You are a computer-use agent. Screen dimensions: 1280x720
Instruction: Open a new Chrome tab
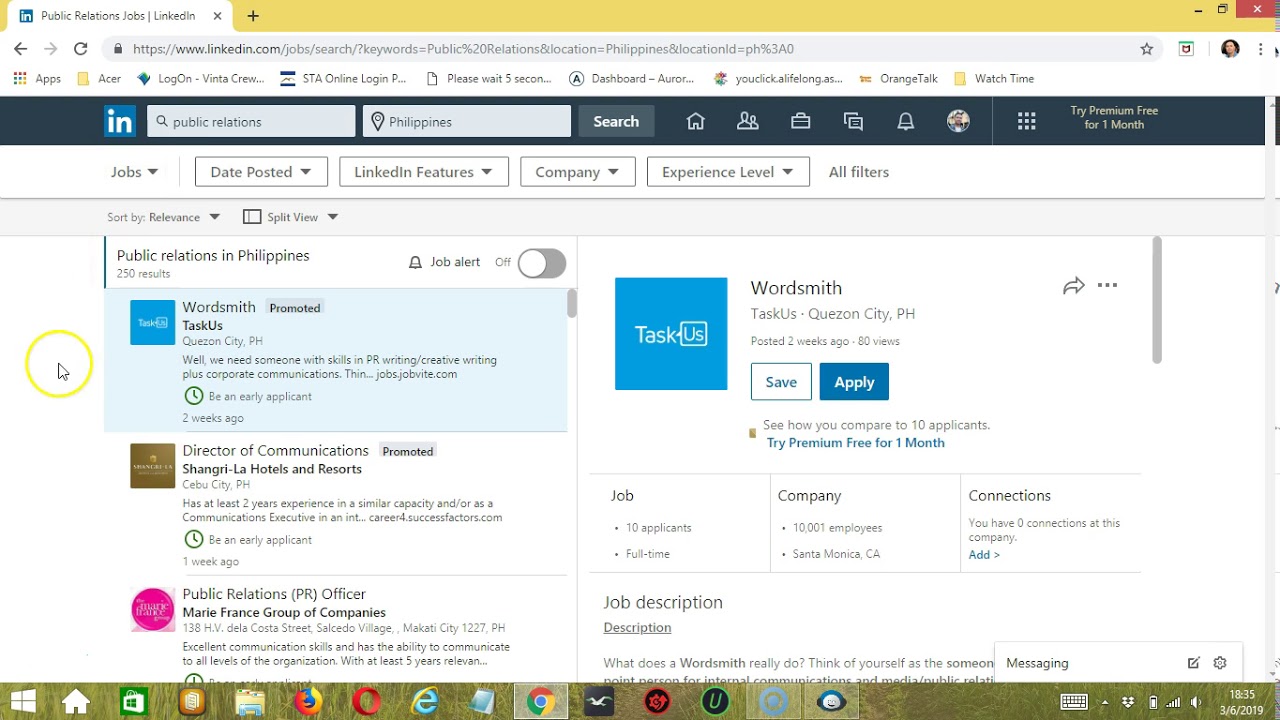(253, 16)
